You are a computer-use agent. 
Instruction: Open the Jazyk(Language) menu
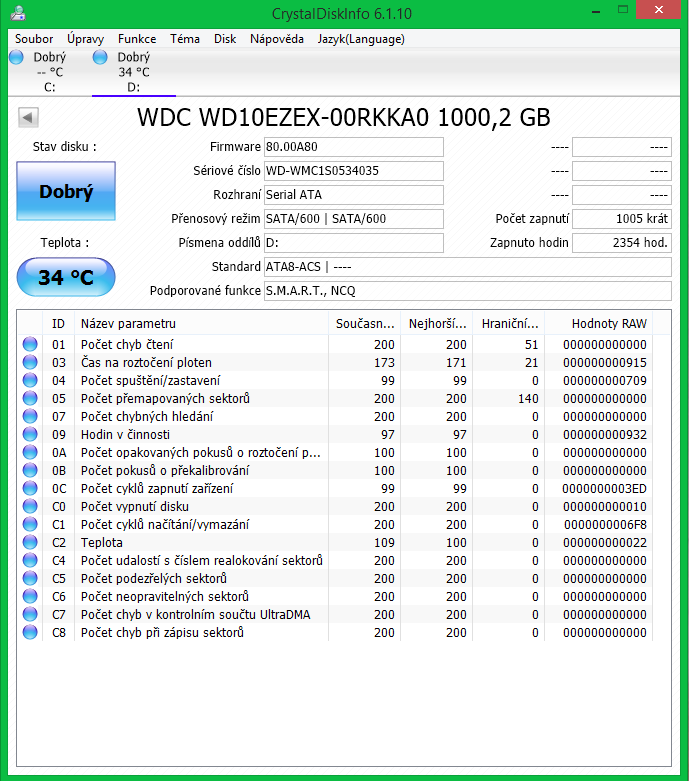tap(361, 39)
